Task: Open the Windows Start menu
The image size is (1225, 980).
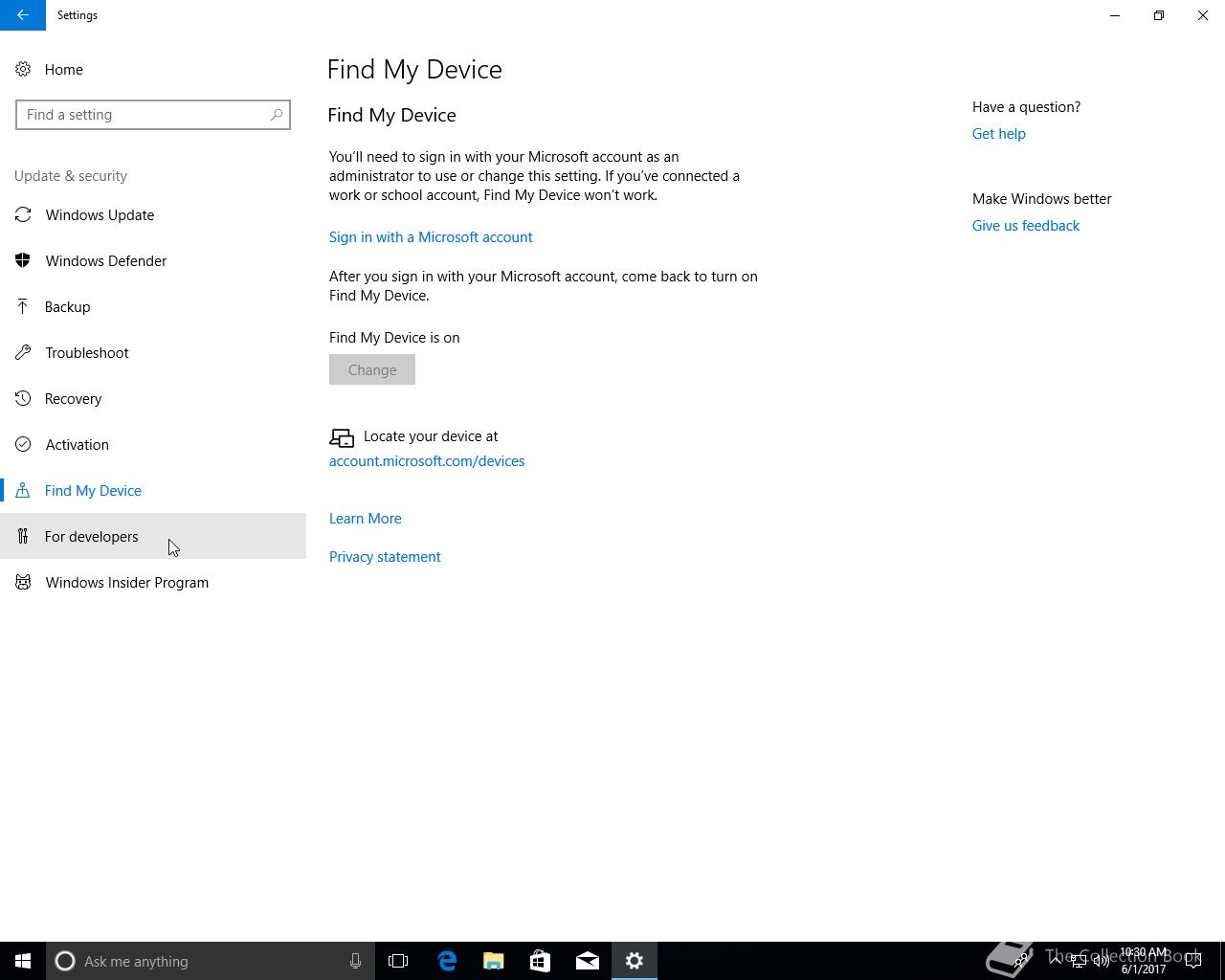Action: 23,961
